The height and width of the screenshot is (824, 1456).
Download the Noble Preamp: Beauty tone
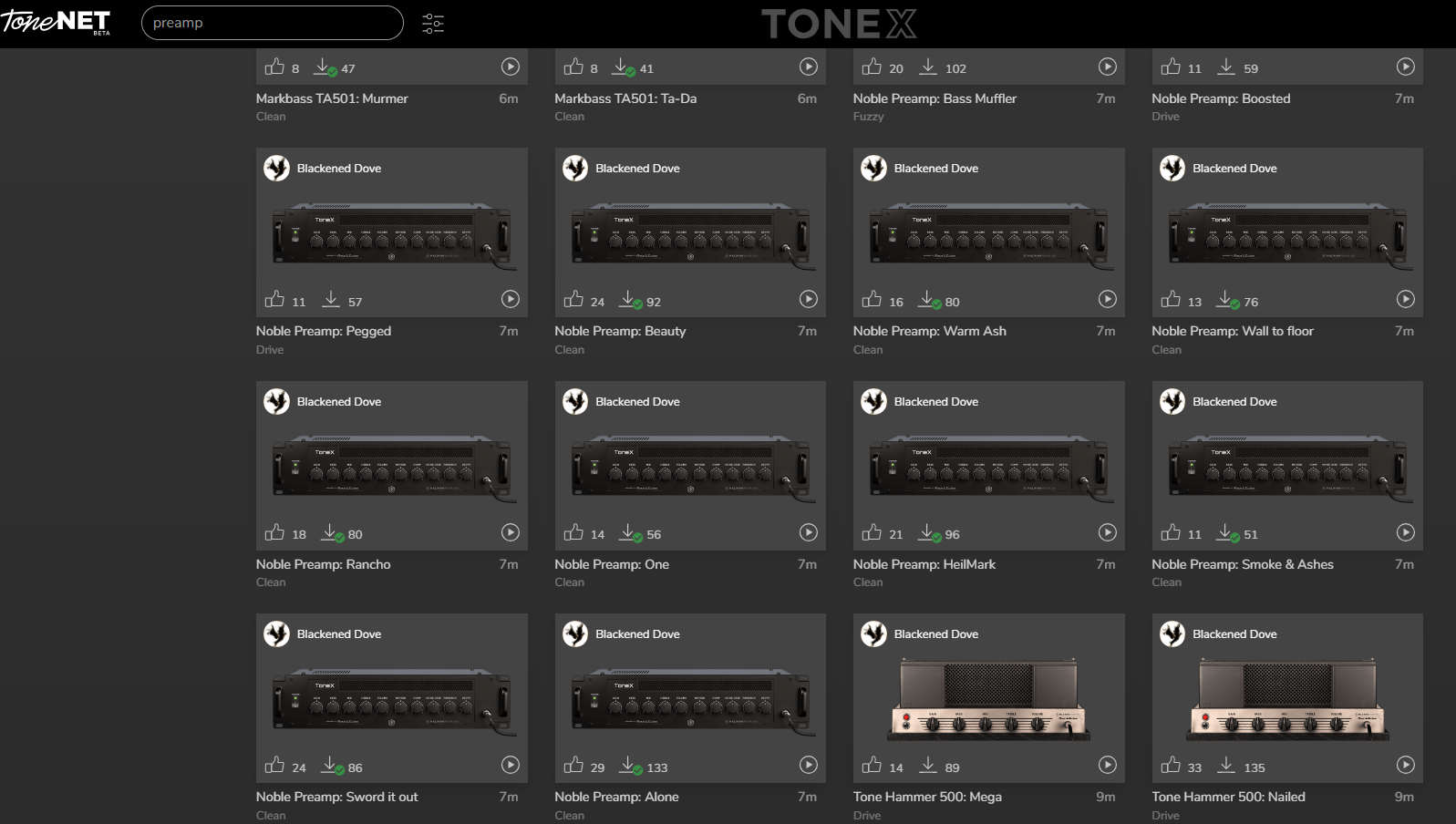630,300
